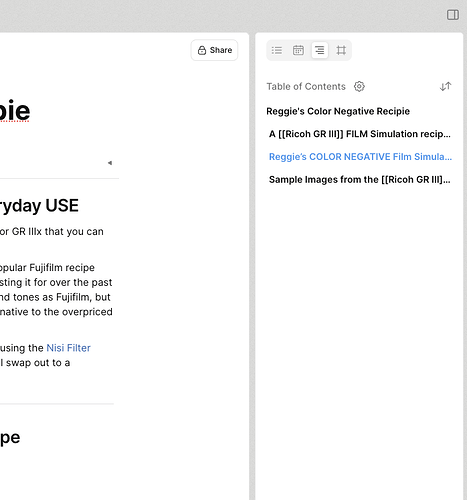Select the table of contents outline tab
Viewport: 467px width, 500px height.
point(320,50)
